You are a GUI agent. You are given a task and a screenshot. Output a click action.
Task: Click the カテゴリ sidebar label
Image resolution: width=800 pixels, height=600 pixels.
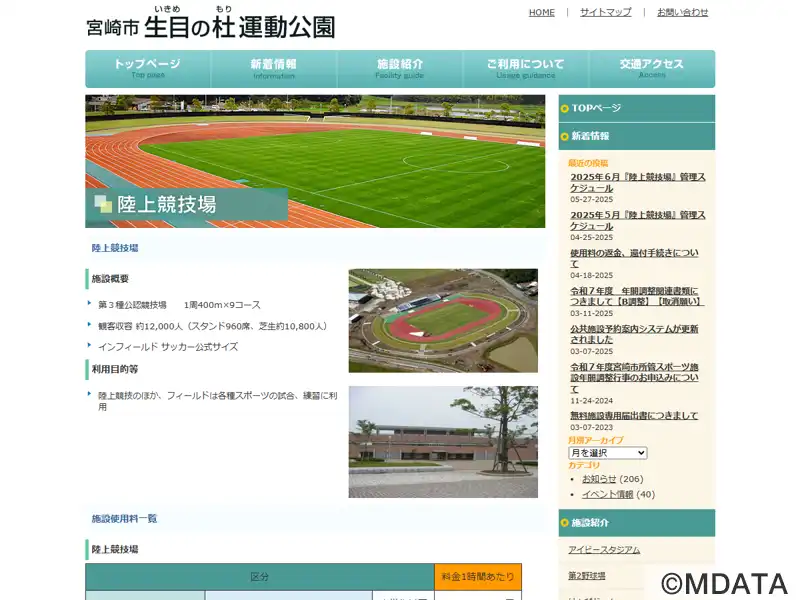[x=584, y=465]
